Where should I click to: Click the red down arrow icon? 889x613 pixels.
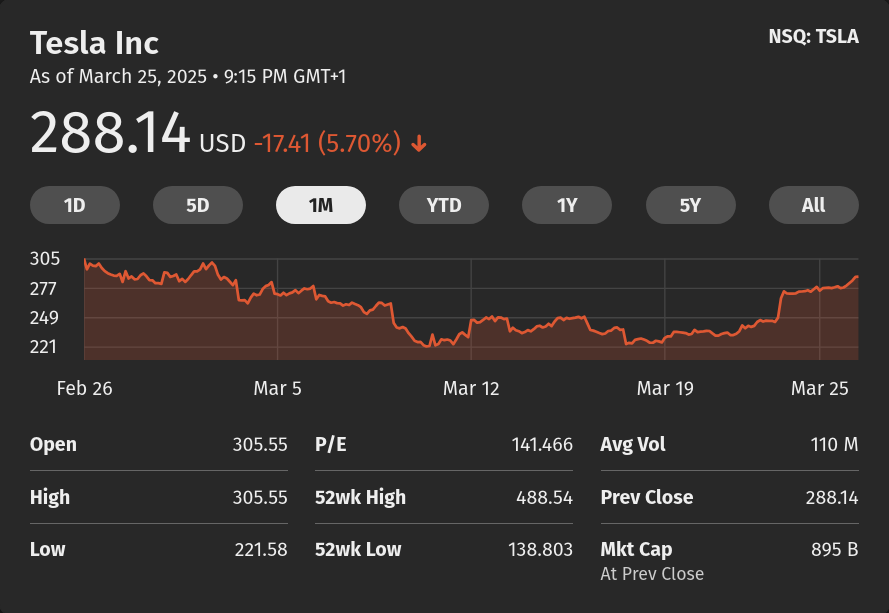(419, 143)
